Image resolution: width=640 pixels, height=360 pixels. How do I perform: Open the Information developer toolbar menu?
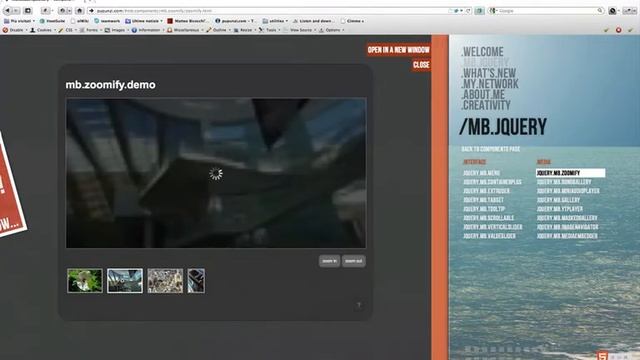click(x=148, y=30)
